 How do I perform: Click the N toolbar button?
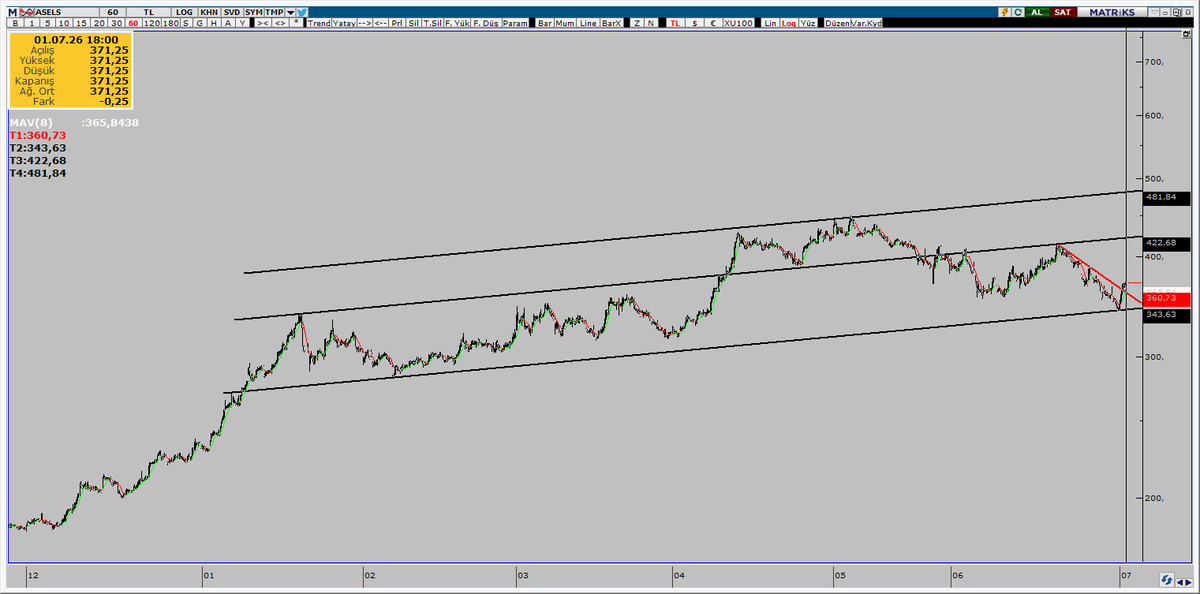pos(651,23)
